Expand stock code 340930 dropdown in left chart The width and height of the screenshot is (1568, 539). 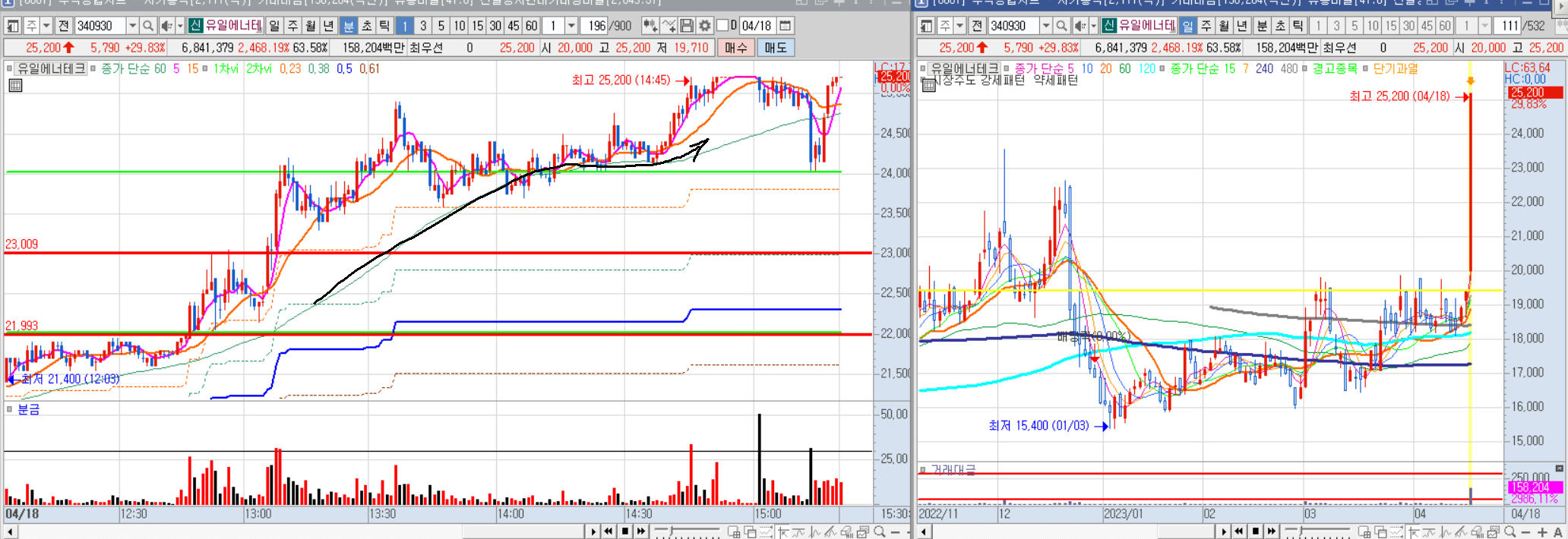click(132, 26)
